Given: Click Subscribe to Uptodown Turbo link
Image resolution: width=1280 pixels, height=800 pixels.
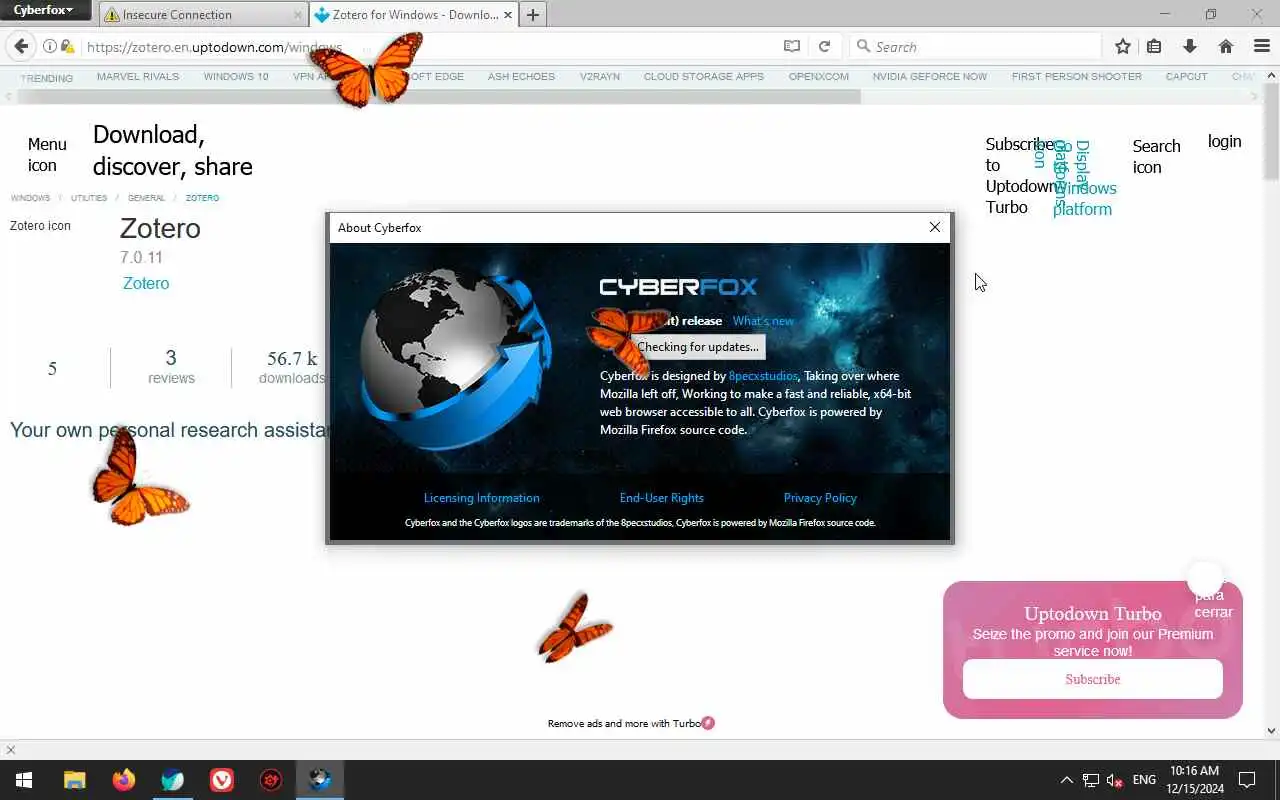Looking at the screenshot, I should (1020, 176).
